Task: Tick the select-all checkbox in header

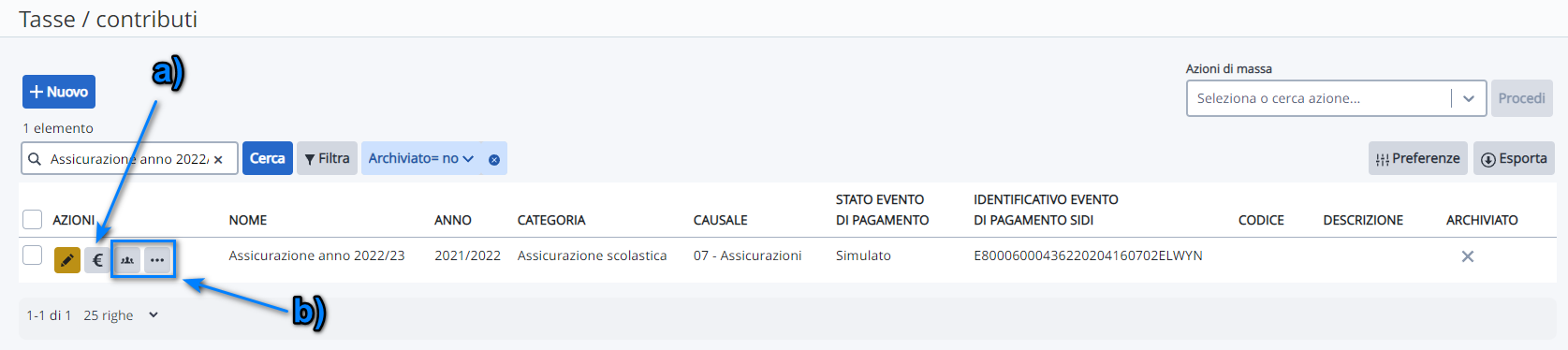Action: [x=33, y=219]
